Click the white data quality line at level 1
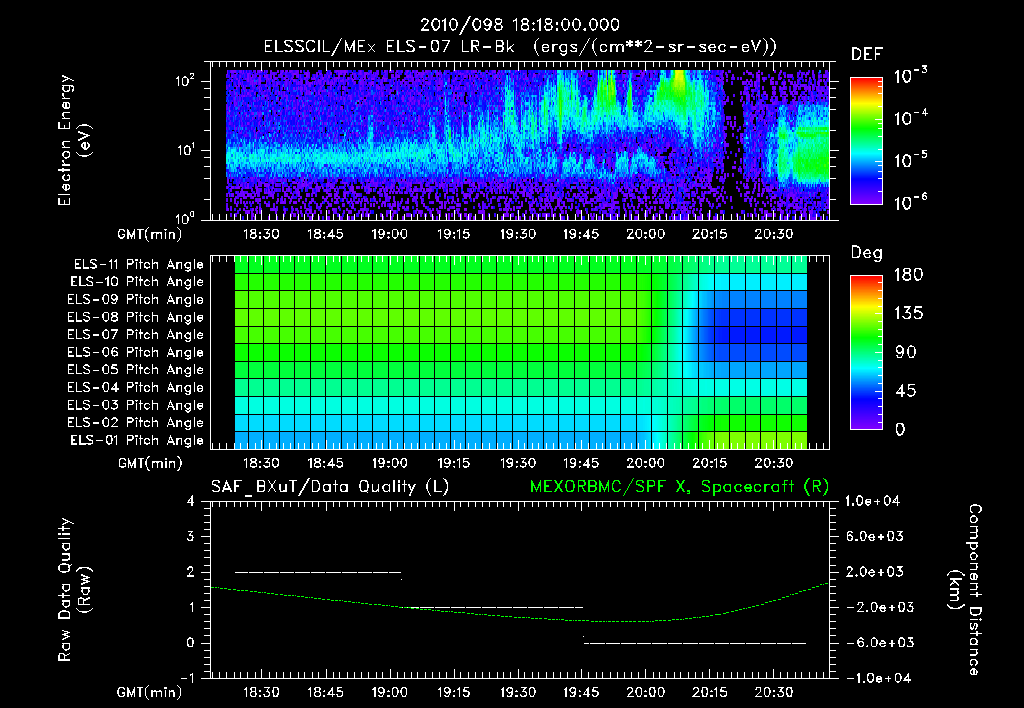The width and height of the screenshot is (1024, 708). click(x=492, y=607)
